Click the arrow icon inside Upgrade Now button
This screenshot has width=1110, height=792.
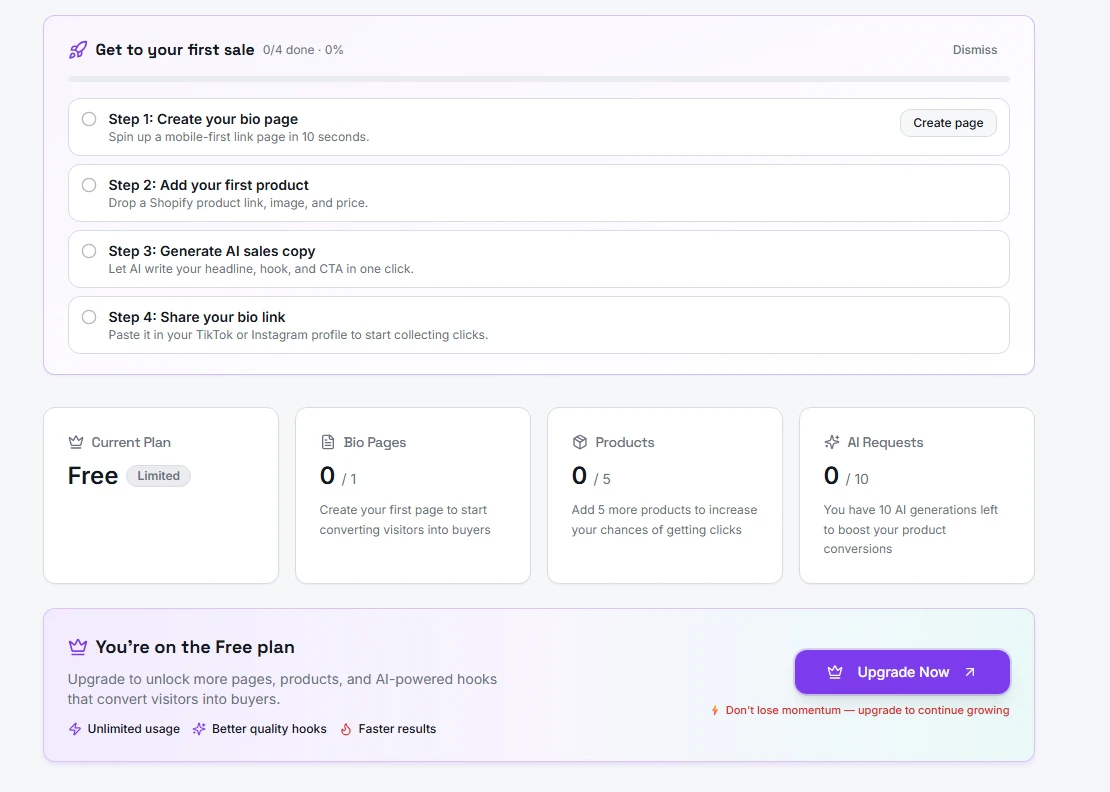coord(970,672)
